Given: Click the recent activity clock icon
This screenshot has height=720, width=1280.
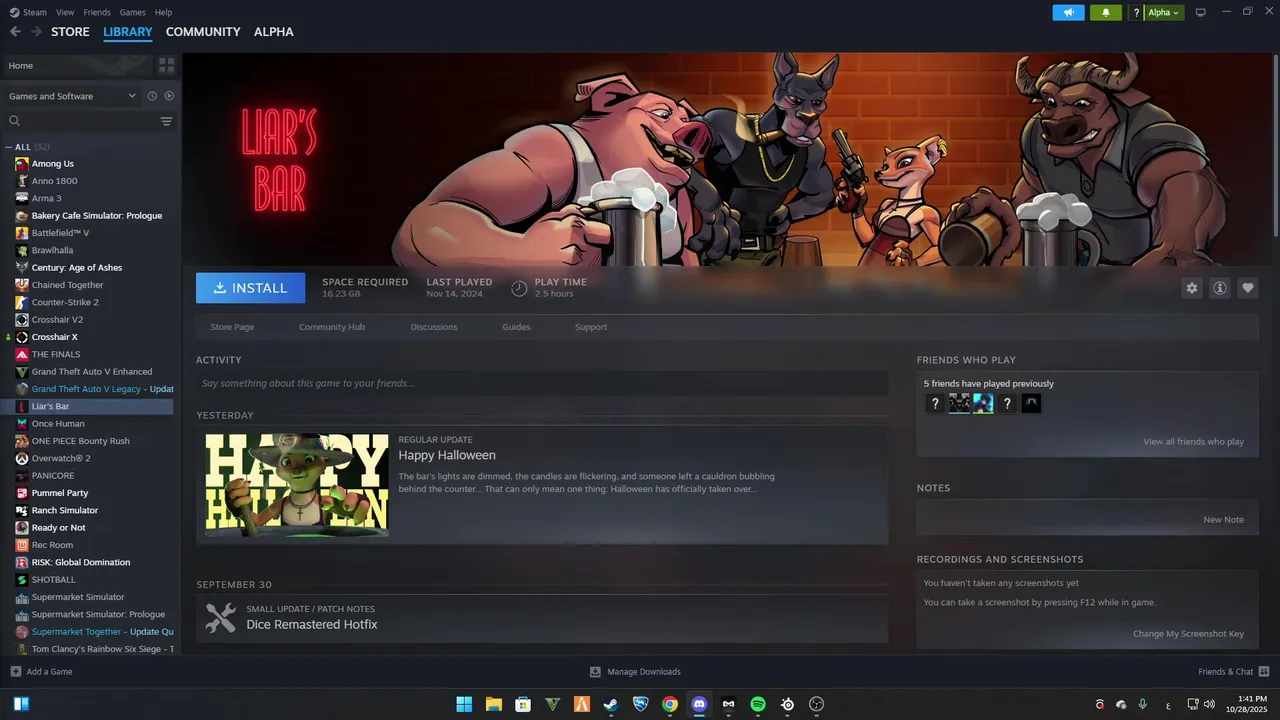Looking at the screenshot, I should click(x=152, y=96).
